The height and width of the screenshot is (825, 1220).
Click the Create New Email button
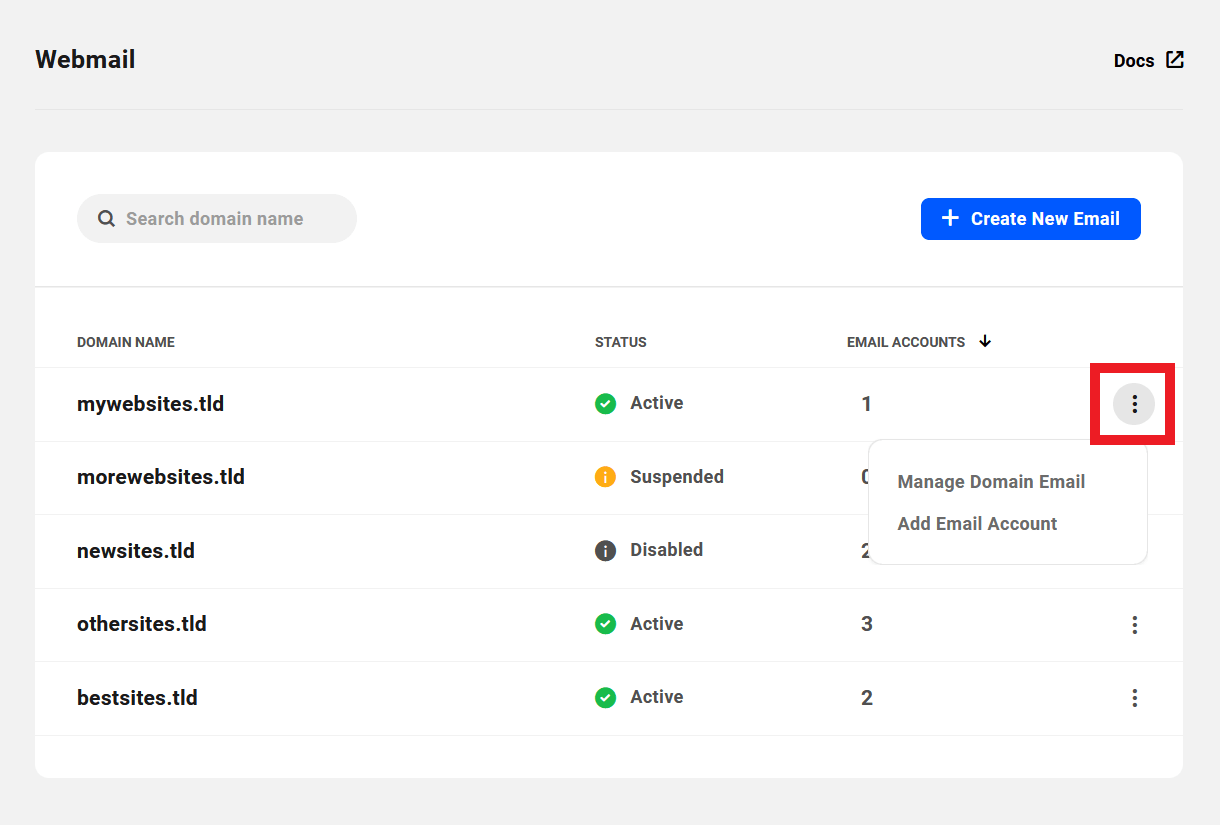coord(1031,218)
